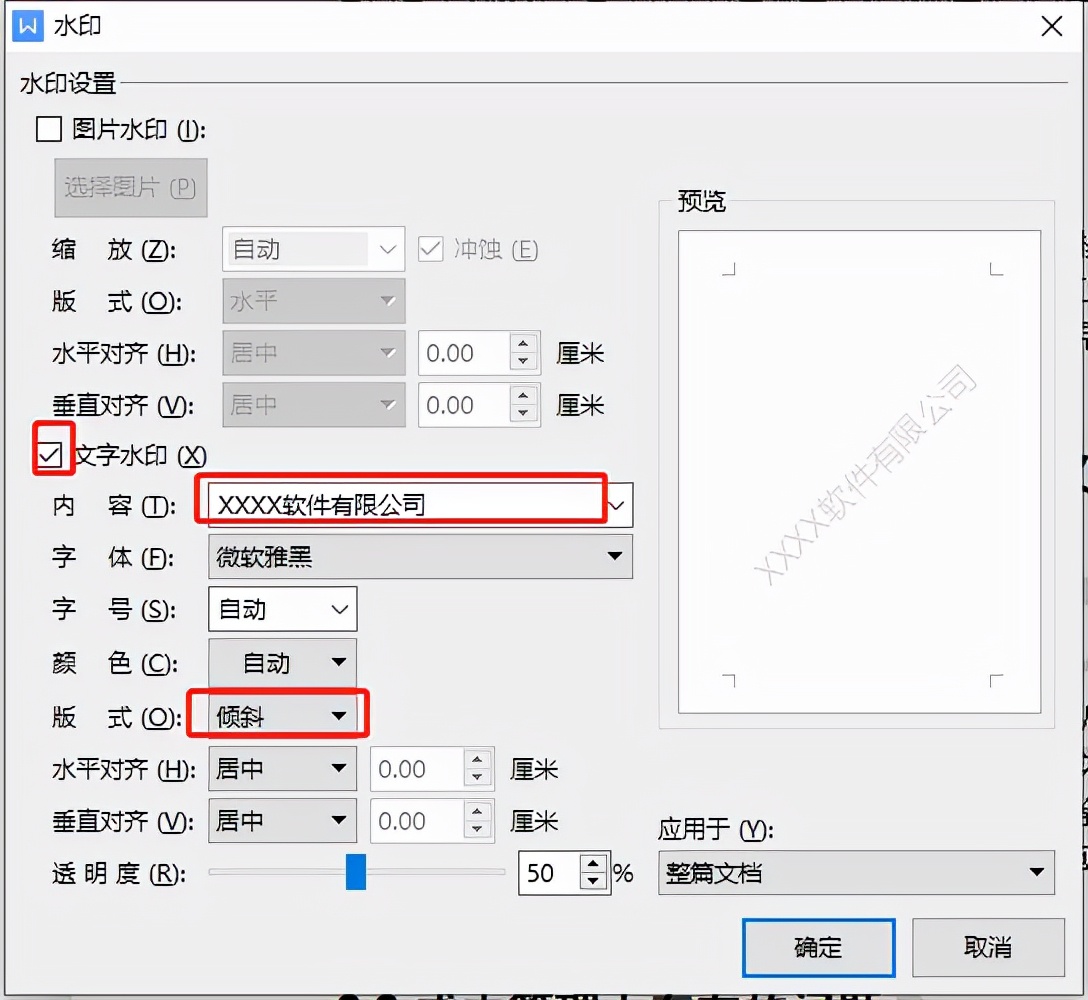Open text vertical alignment dropdown 居中

point(283,820)
